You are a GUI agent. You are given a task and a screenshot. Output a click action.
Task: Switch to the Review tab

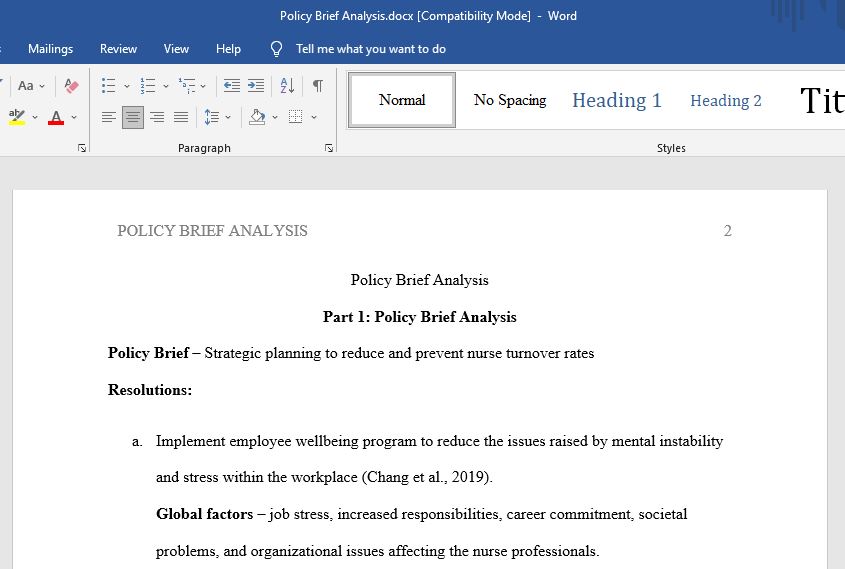119,49
